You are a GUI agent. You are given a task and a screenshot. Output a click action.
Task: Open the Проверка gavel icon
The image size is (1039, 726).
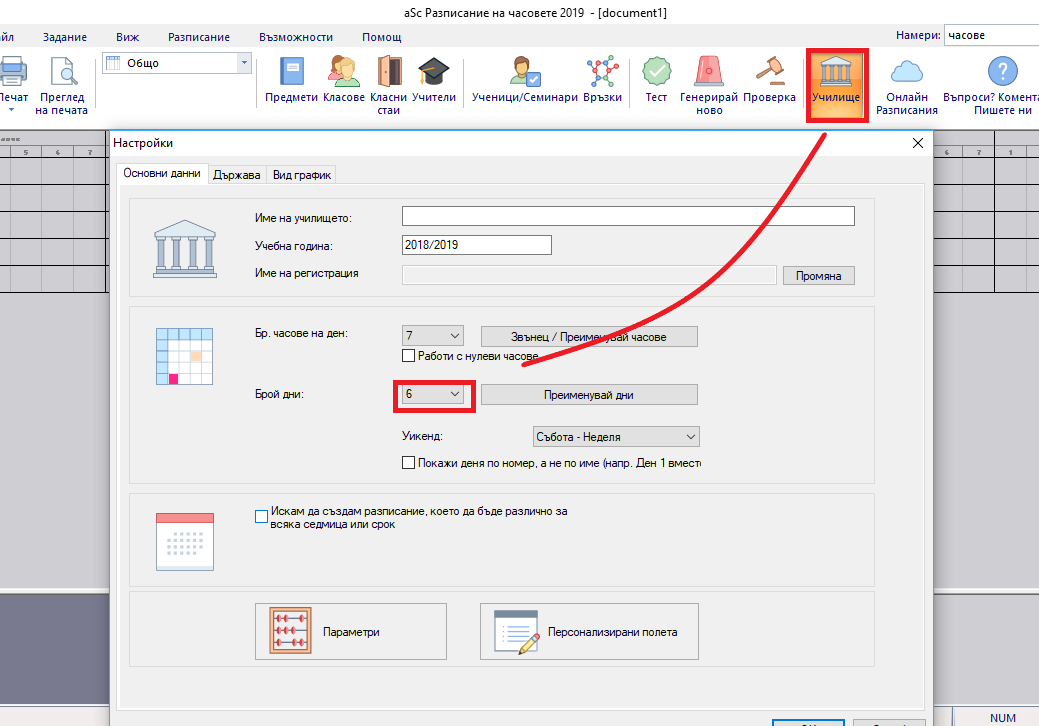(769, 79)
